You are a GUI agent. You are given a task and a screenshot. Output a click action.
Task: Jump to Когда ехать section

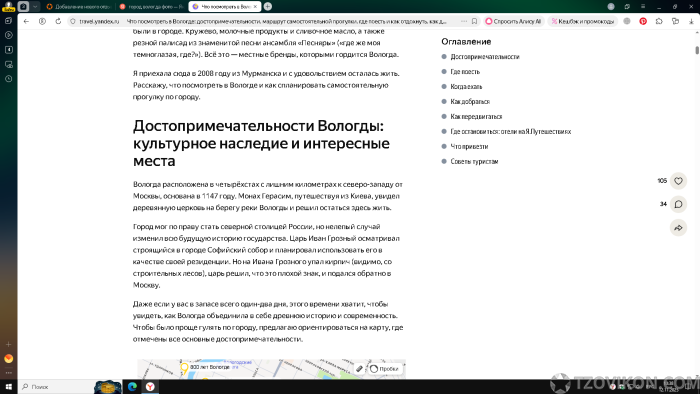pyautogui.click(x=466, y=87)
